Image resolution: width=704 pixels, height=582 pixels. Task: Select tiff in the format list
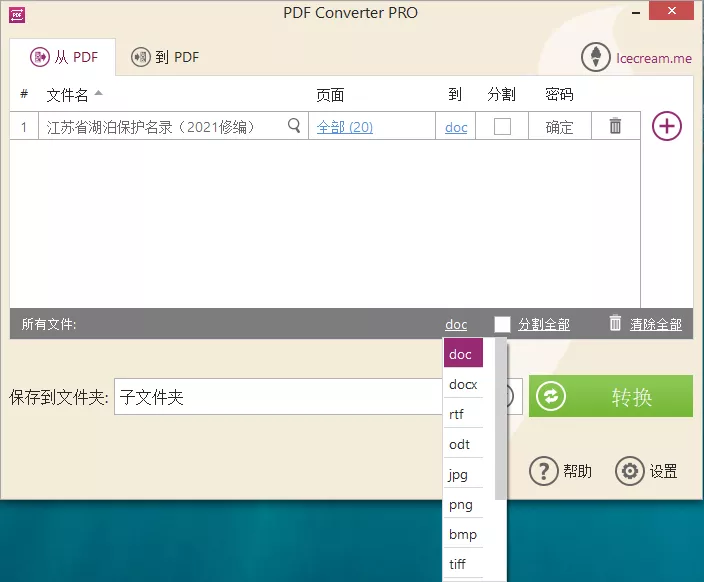(x=463, y=564)
